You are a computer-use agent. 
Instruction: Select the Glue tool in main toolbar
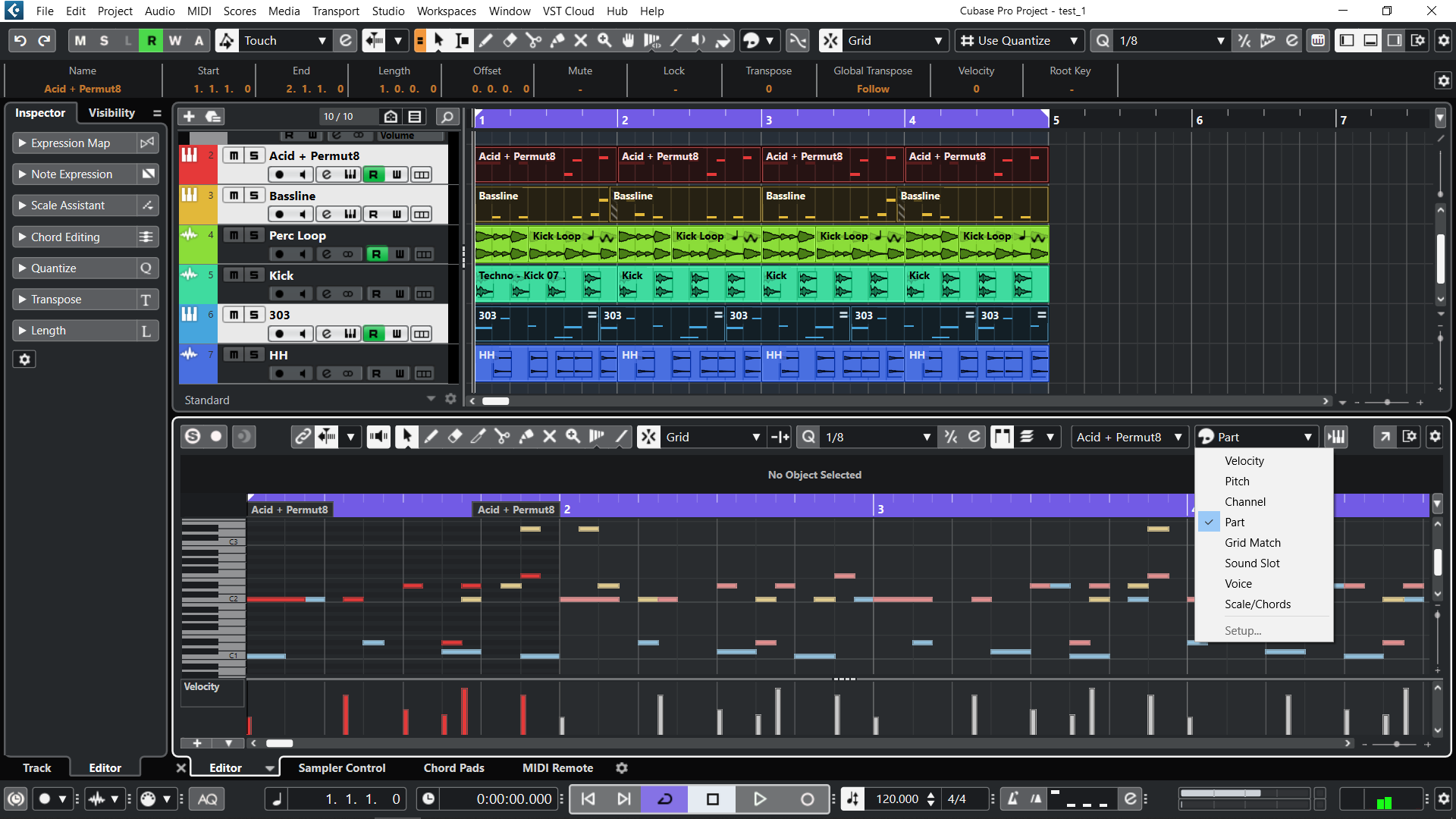[557, 41]
